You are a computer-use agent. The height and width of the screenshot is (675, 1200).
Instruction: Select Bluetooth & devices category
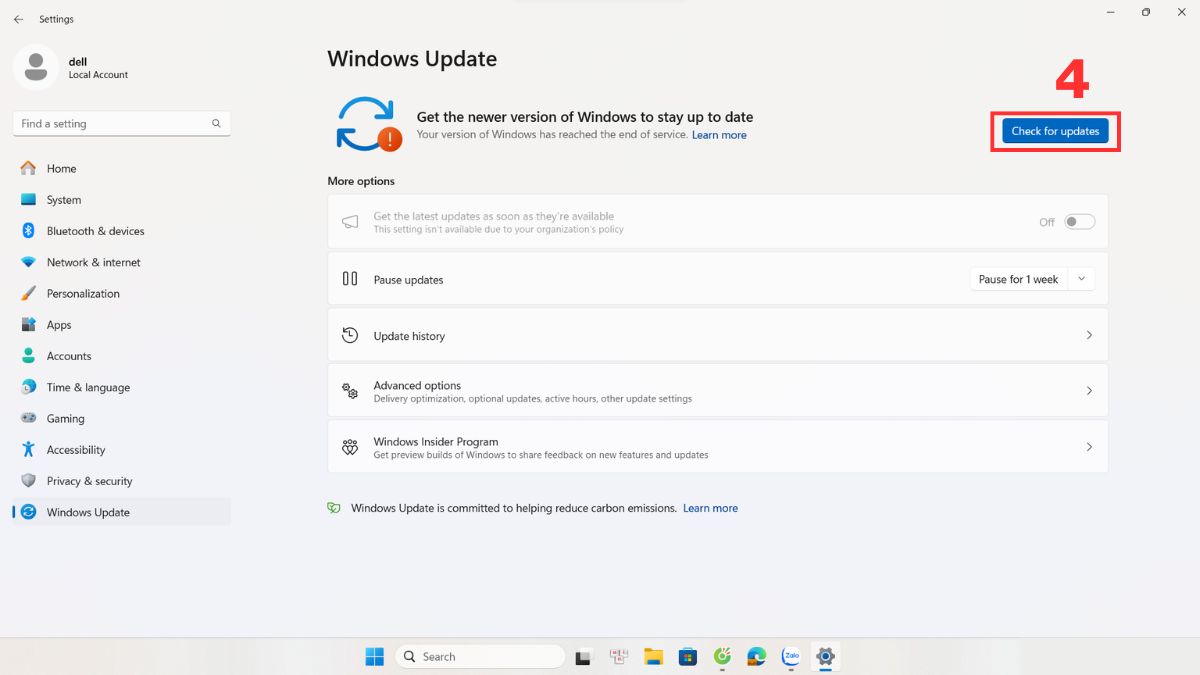(94, 230)
